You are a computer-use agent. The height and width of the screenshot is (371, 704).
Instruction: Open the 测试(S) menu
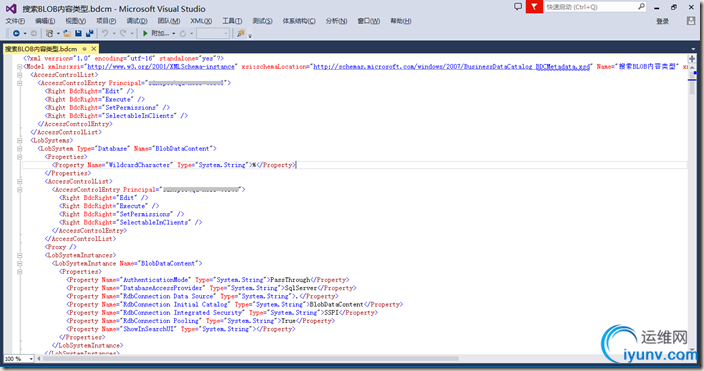click(262, 21)
